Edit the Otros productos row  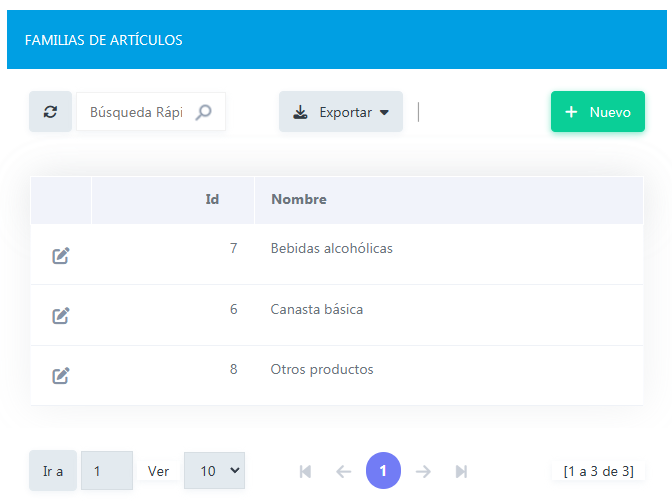60,375
